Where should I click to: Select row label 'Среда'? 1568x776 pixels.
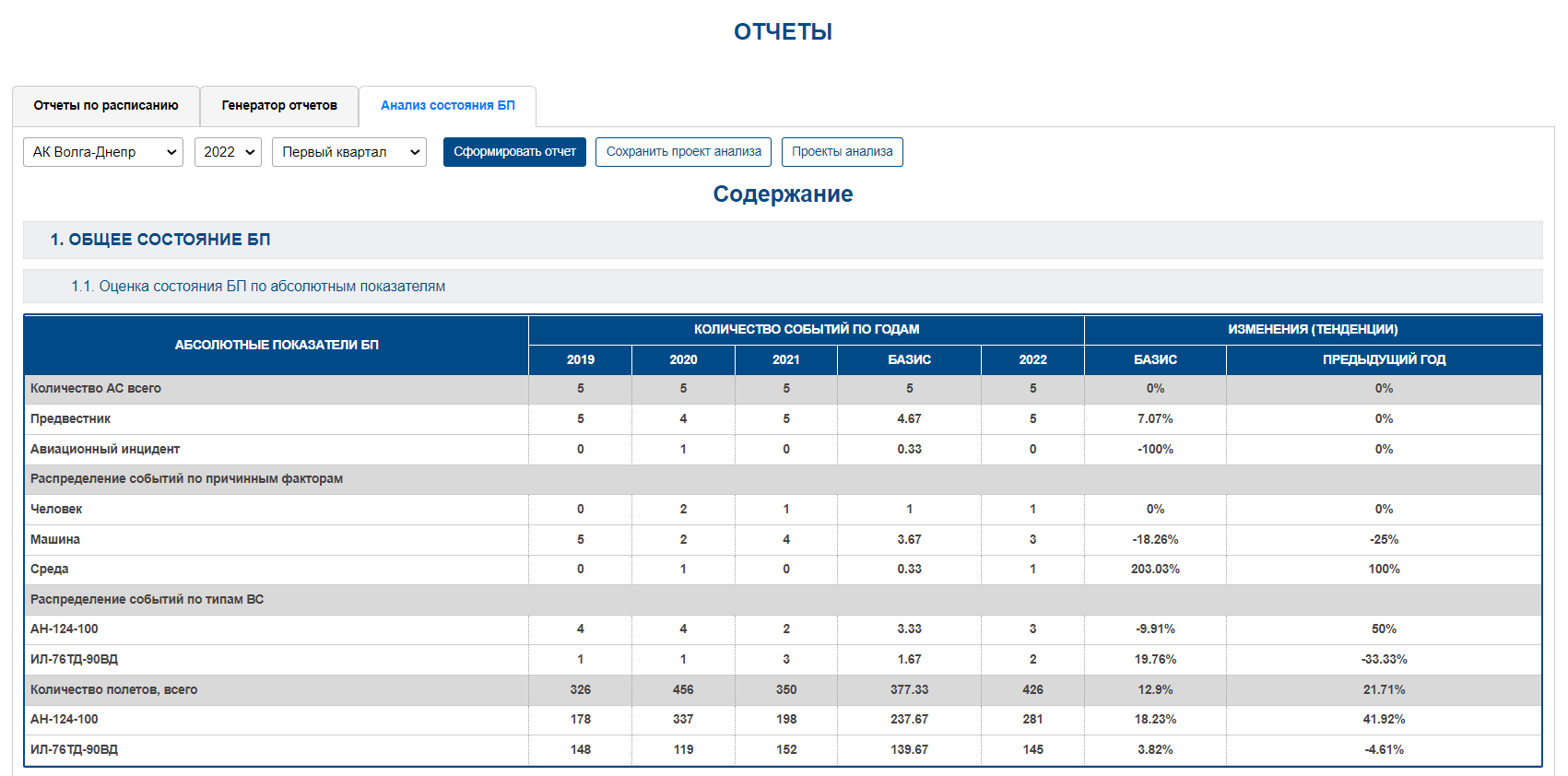(x=50, y=569)
